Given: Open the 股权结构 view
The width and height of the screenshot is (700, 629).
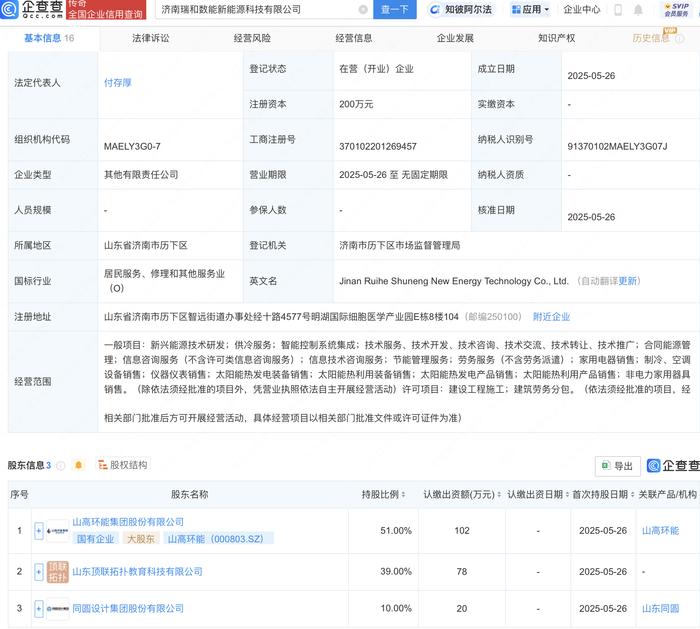Looking at the screenshot, I should 123,465.
